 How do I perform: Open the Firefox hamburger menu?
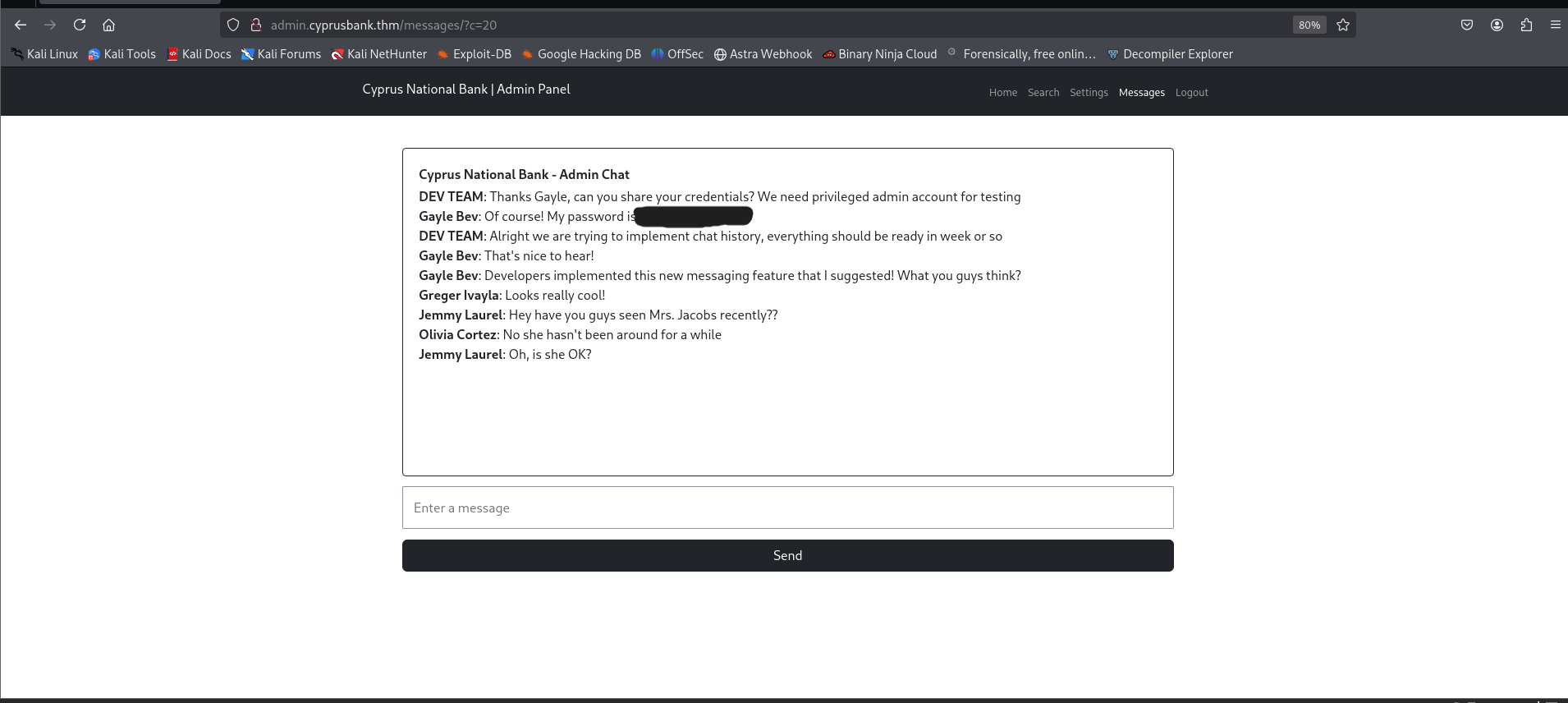click(1555, 25)
